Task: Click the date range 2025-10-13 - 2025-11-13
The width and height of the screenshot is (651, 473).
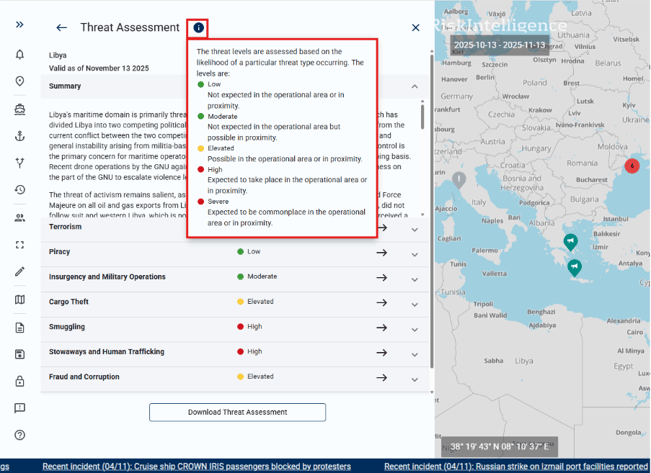Action: click(498, 45)
